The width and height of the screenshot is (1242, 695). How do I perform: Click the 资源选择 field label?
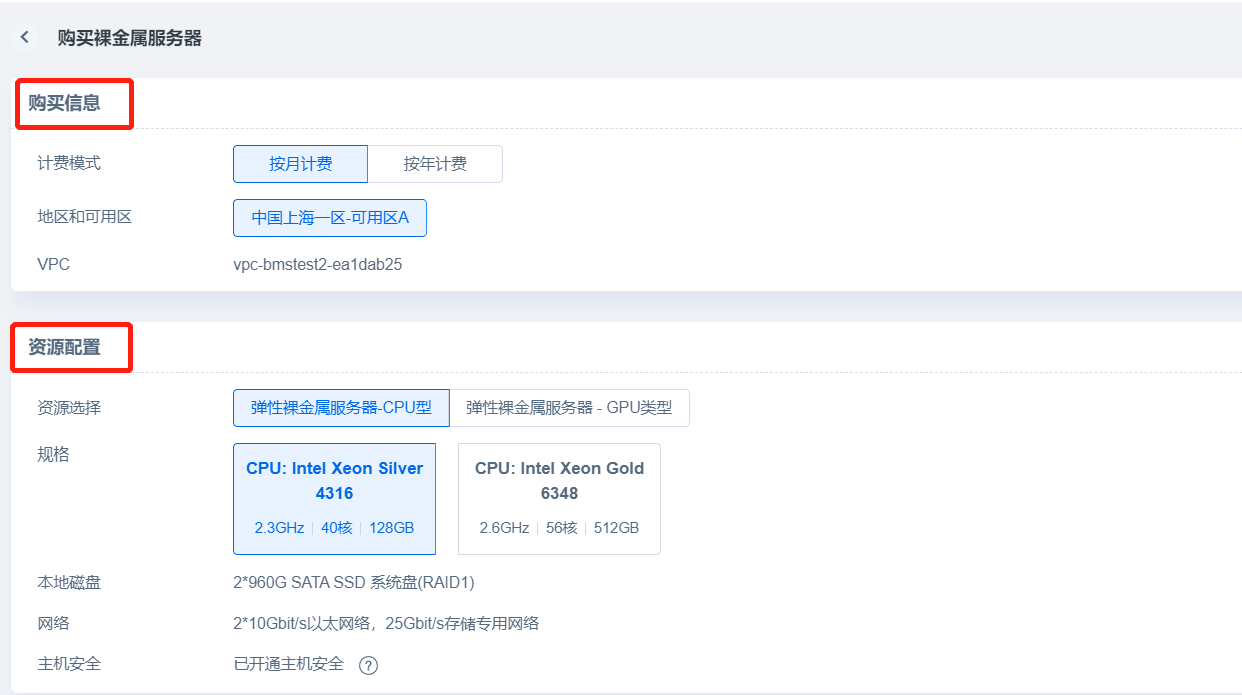69,408
